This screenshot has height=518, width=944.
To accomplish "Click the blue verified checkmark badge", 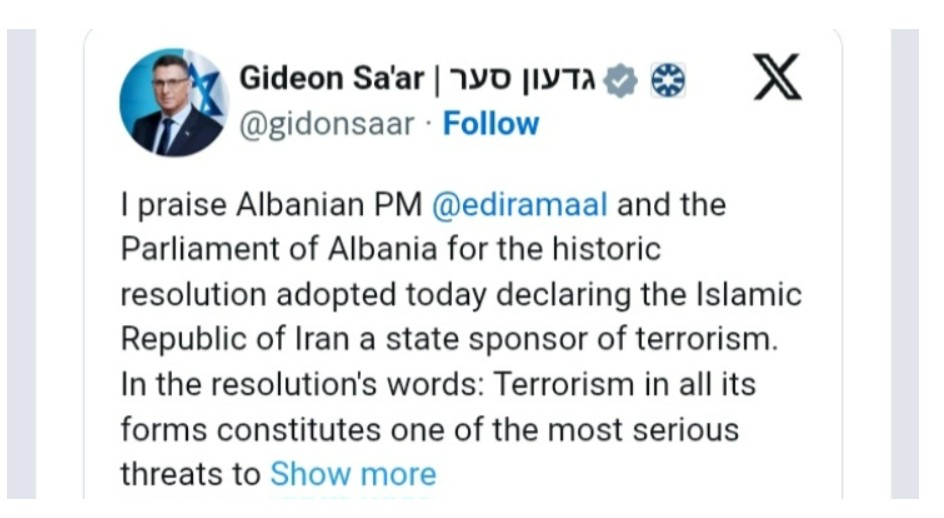I will coord(620,81).
